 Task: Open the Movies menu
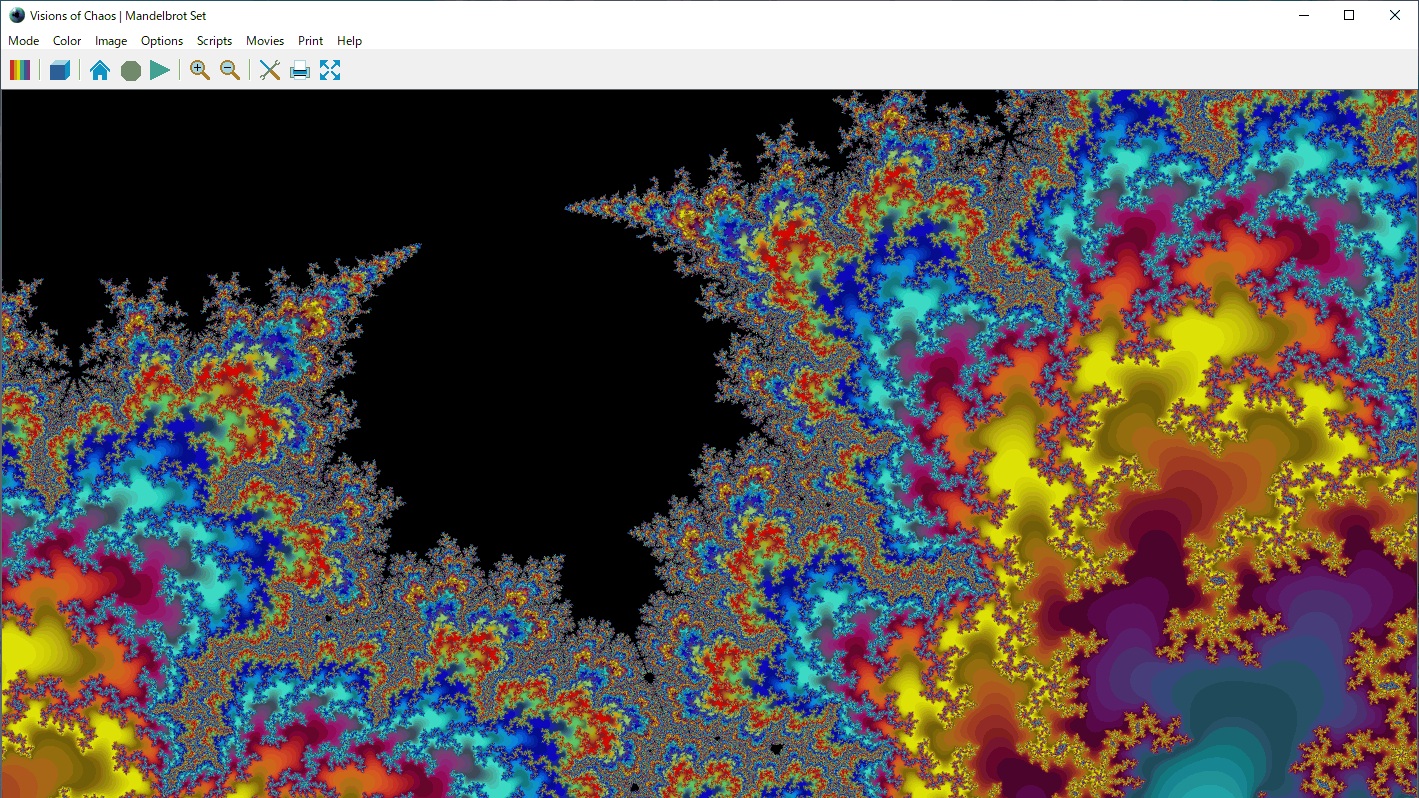265,41
